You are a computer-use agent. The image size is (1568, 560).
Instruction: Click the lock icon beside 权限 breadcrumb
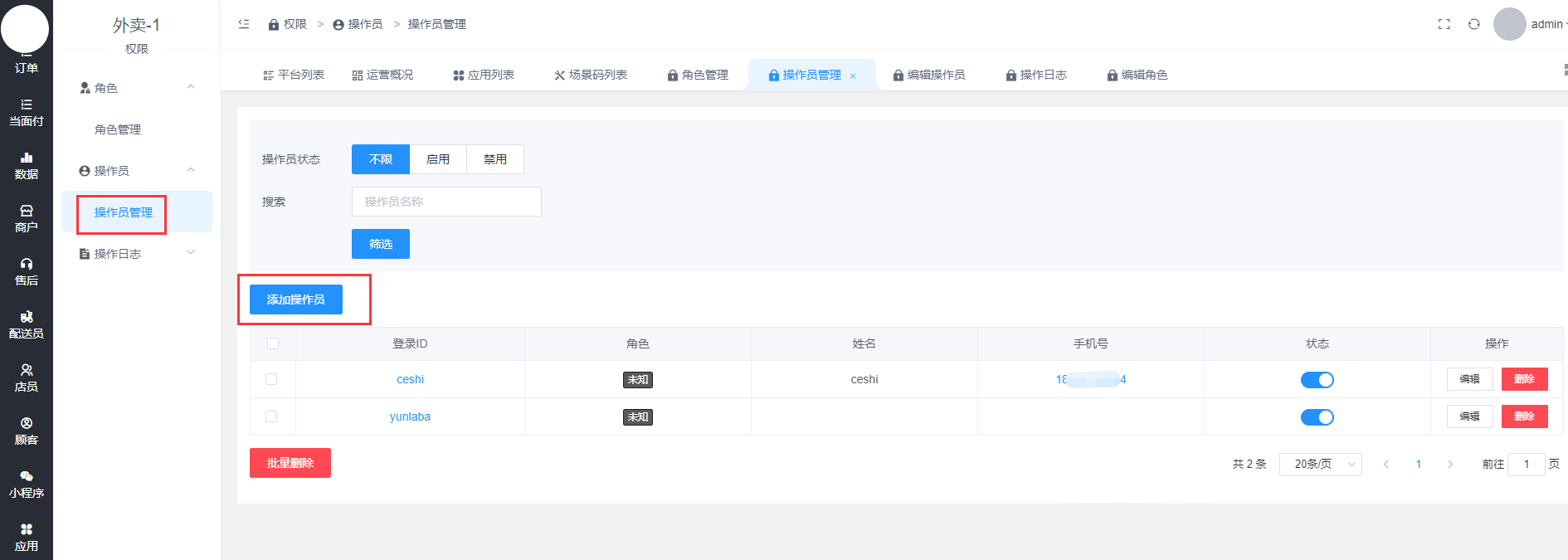(x=274, y=25)
